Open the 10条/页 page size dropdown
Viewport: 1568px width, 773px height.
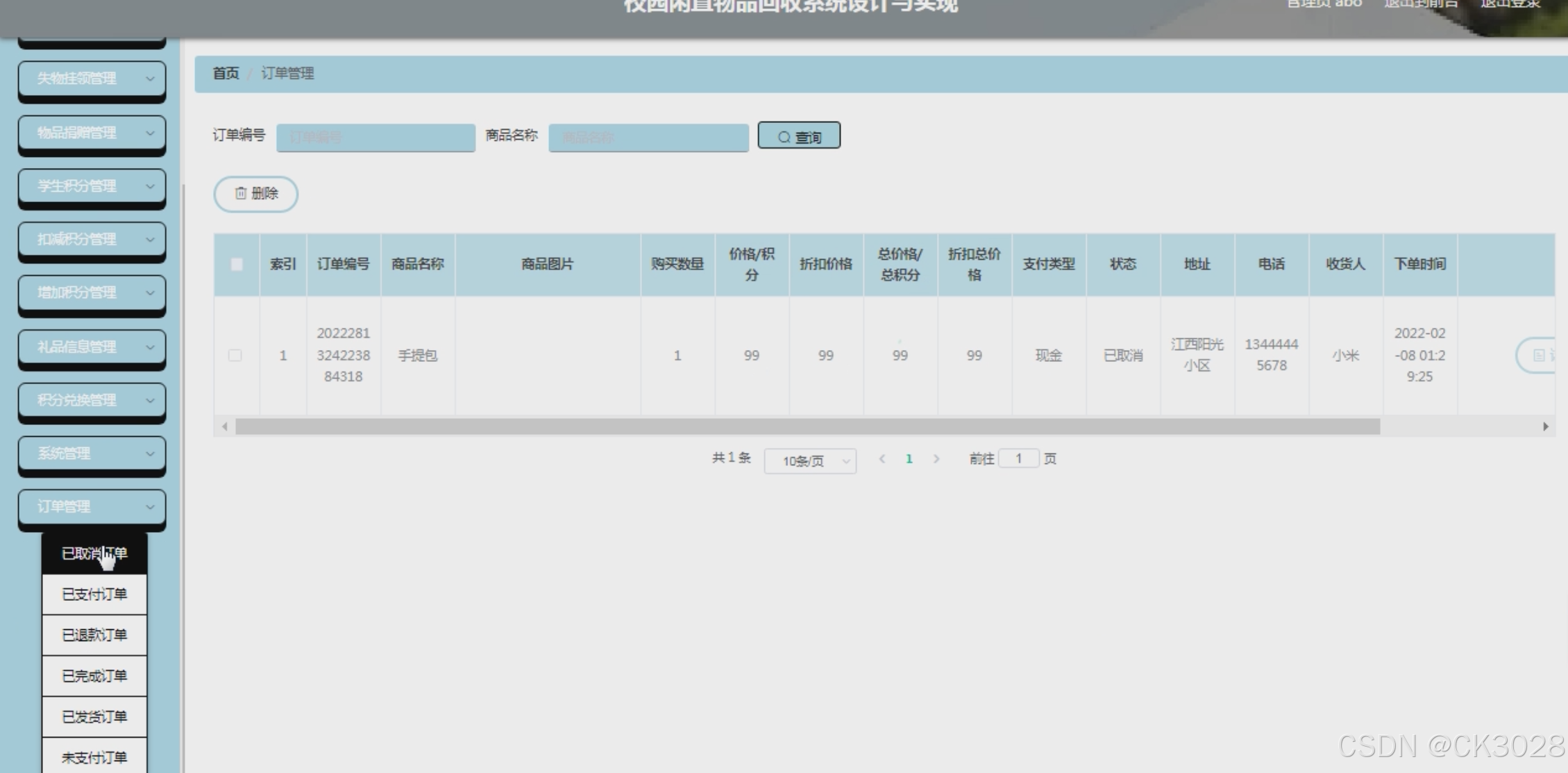(810, 461)
